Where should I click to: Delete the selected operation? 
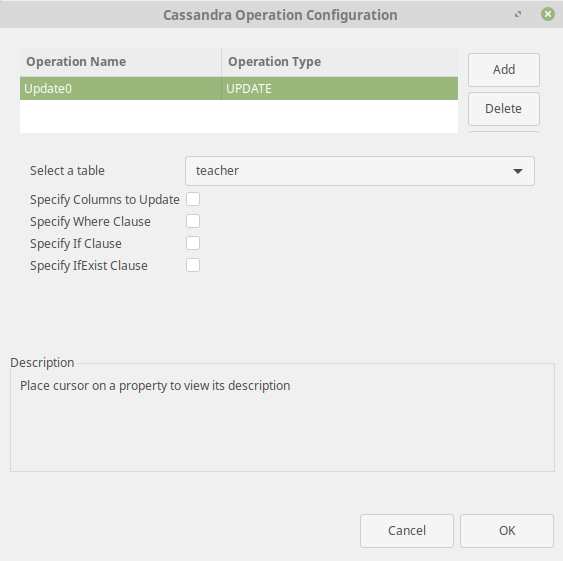tap(504, 109)
